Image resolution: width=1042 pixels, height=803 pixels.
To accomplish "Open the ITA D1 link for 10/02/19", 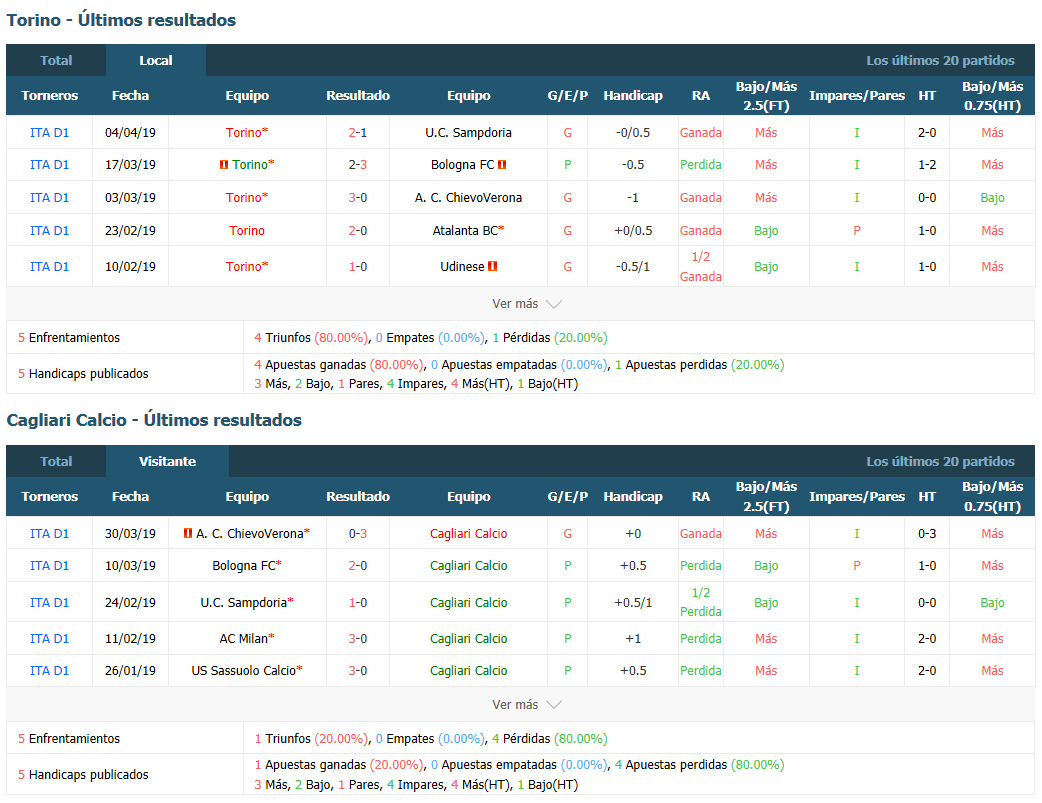I will (x=49, y=267).
